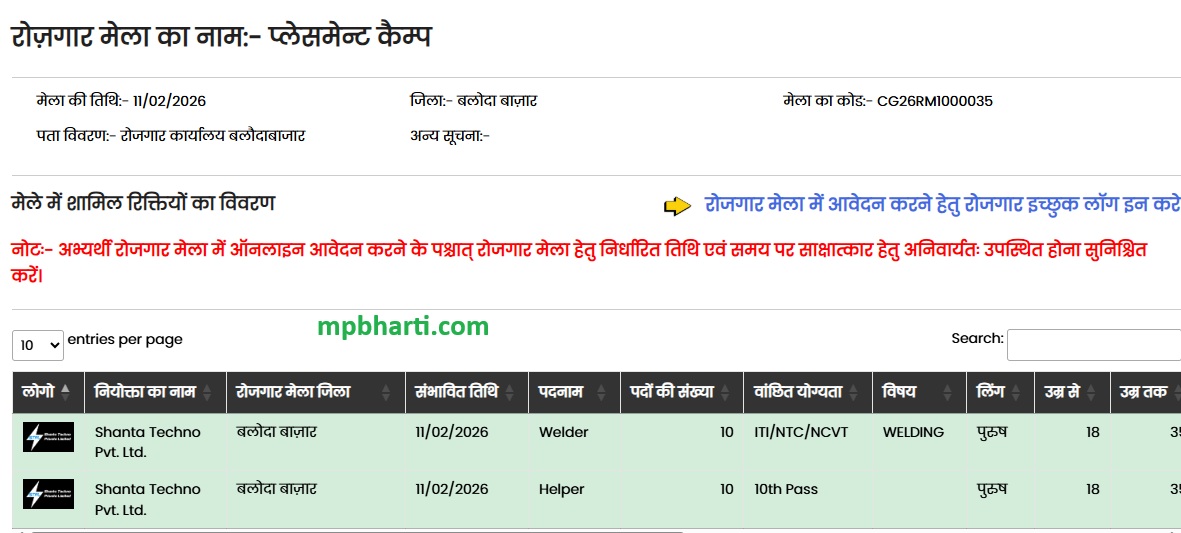Click the mpbharti.com watermark text
1181x533 pixels.
[x=403, y=326]
